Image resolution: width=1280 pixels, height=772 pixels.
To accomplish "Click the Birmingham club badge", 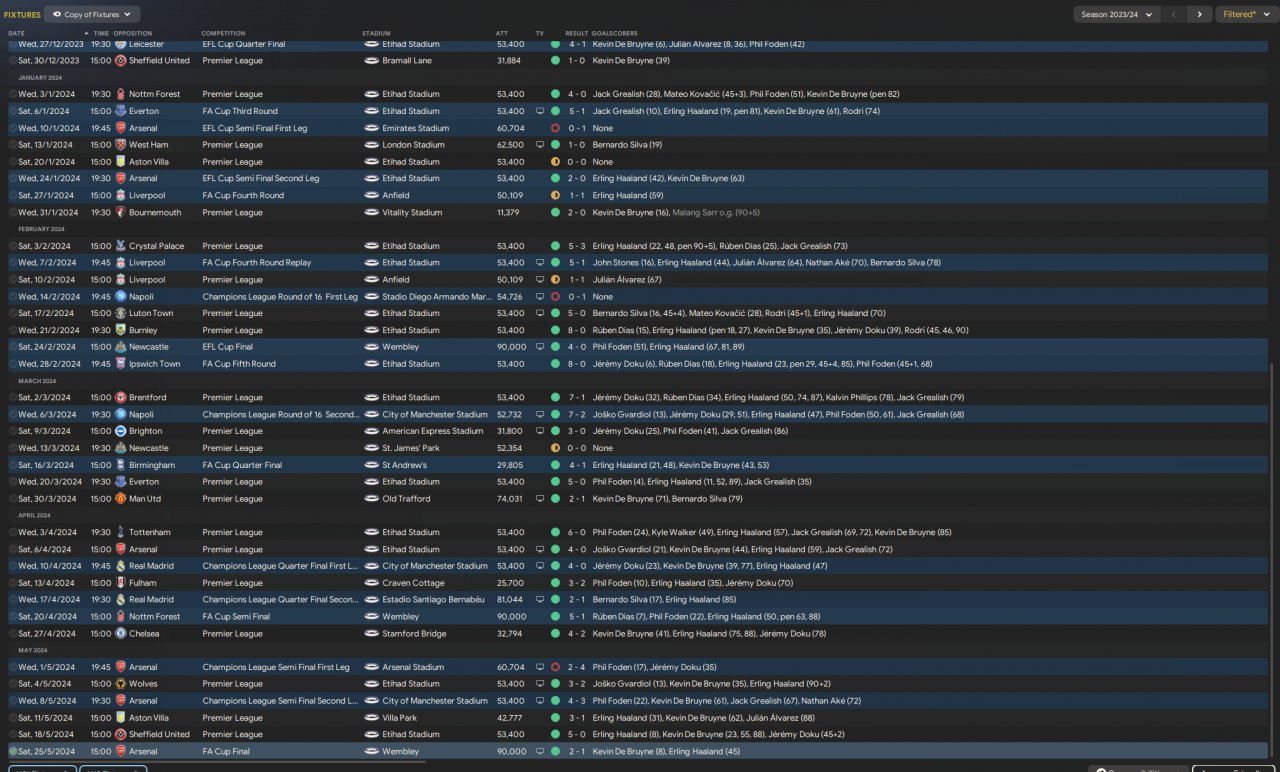I will pos(120,465).
